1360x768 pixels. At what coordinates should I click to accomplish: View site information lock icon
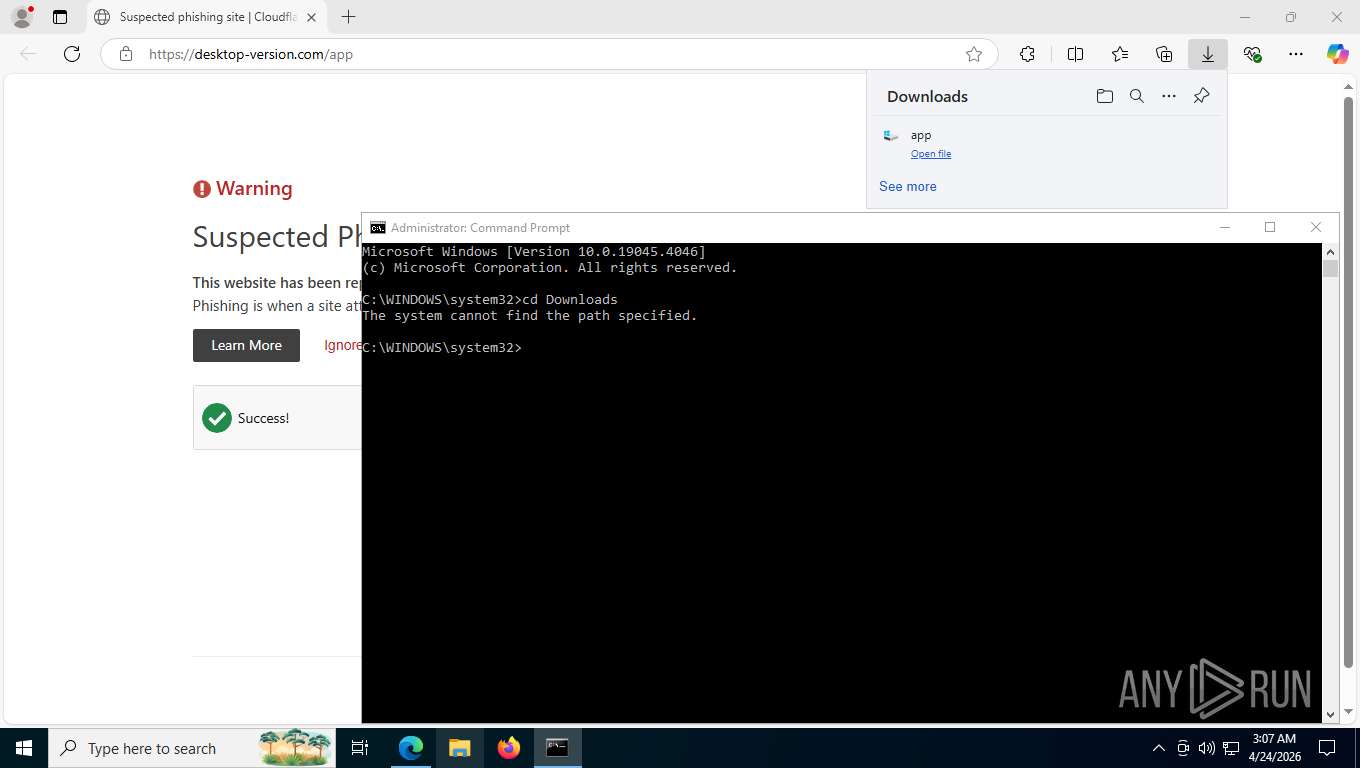pyautogui.click(x=125, y=54)
